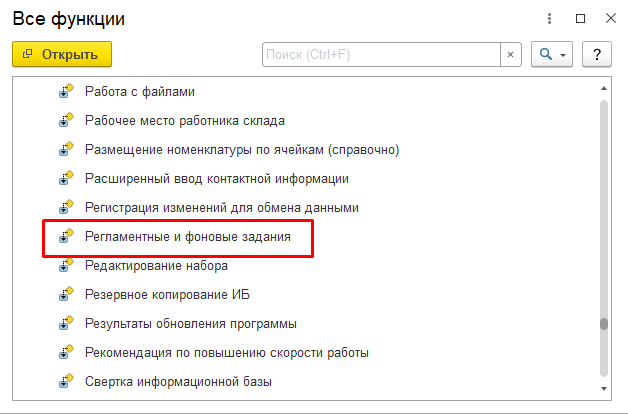The width and height of the screenshot is (628, 414).
Task: Click the icon beside Рабочее место работника склада
Action: click(x=66, y=120)
